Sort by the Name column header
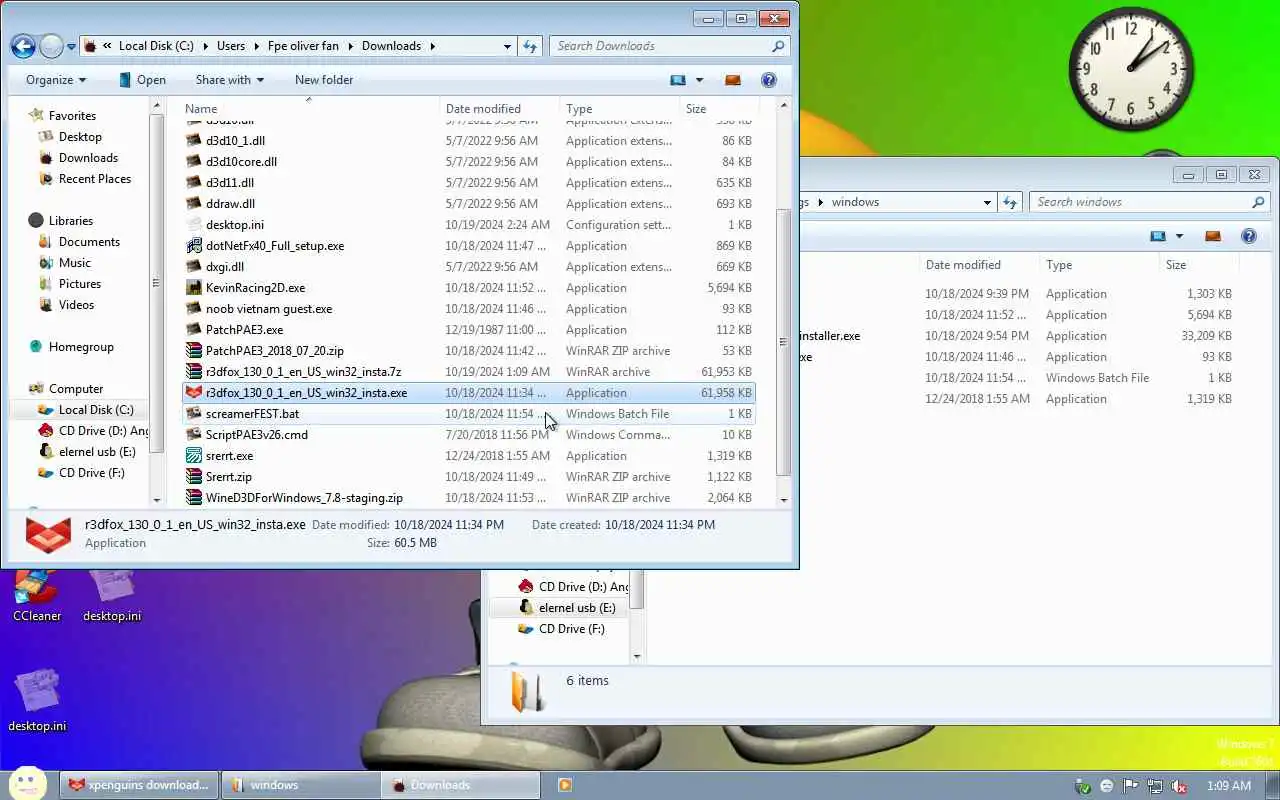This screenshot has width=1280, height=800. pyautogui.click(x=308, y=109)
